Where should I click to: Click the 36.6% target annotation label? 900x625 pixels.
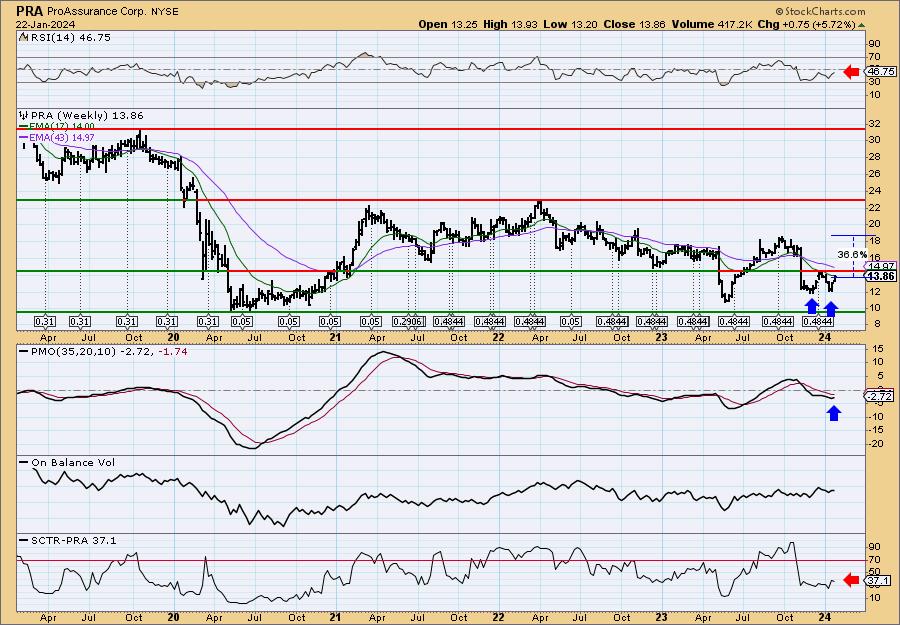tap(852, 254)
